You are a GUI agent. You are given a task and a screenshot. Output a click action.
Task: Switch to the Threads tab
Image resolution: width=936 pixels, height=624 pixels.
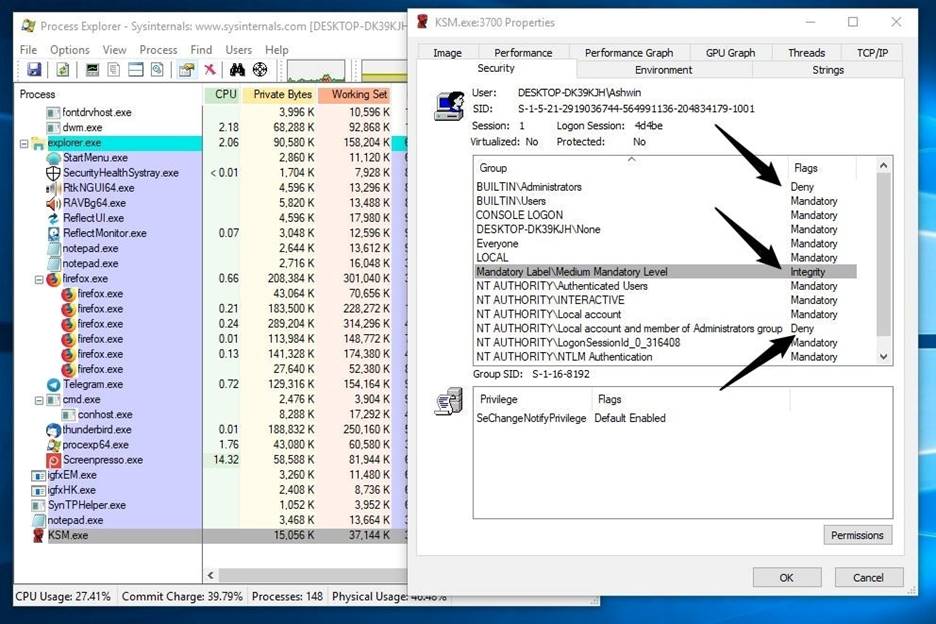click(806, 53)
